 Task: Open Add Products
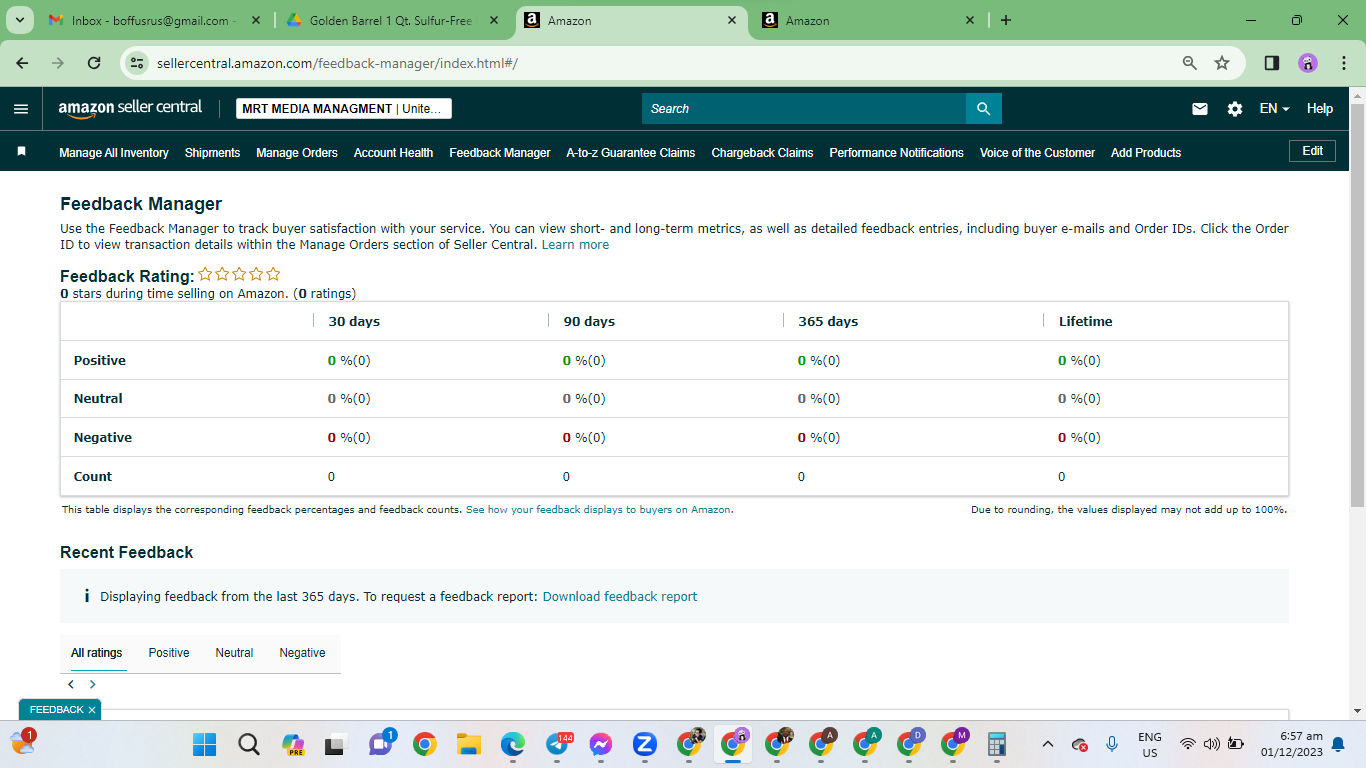pyautogui.click(x=1146, y=153)
